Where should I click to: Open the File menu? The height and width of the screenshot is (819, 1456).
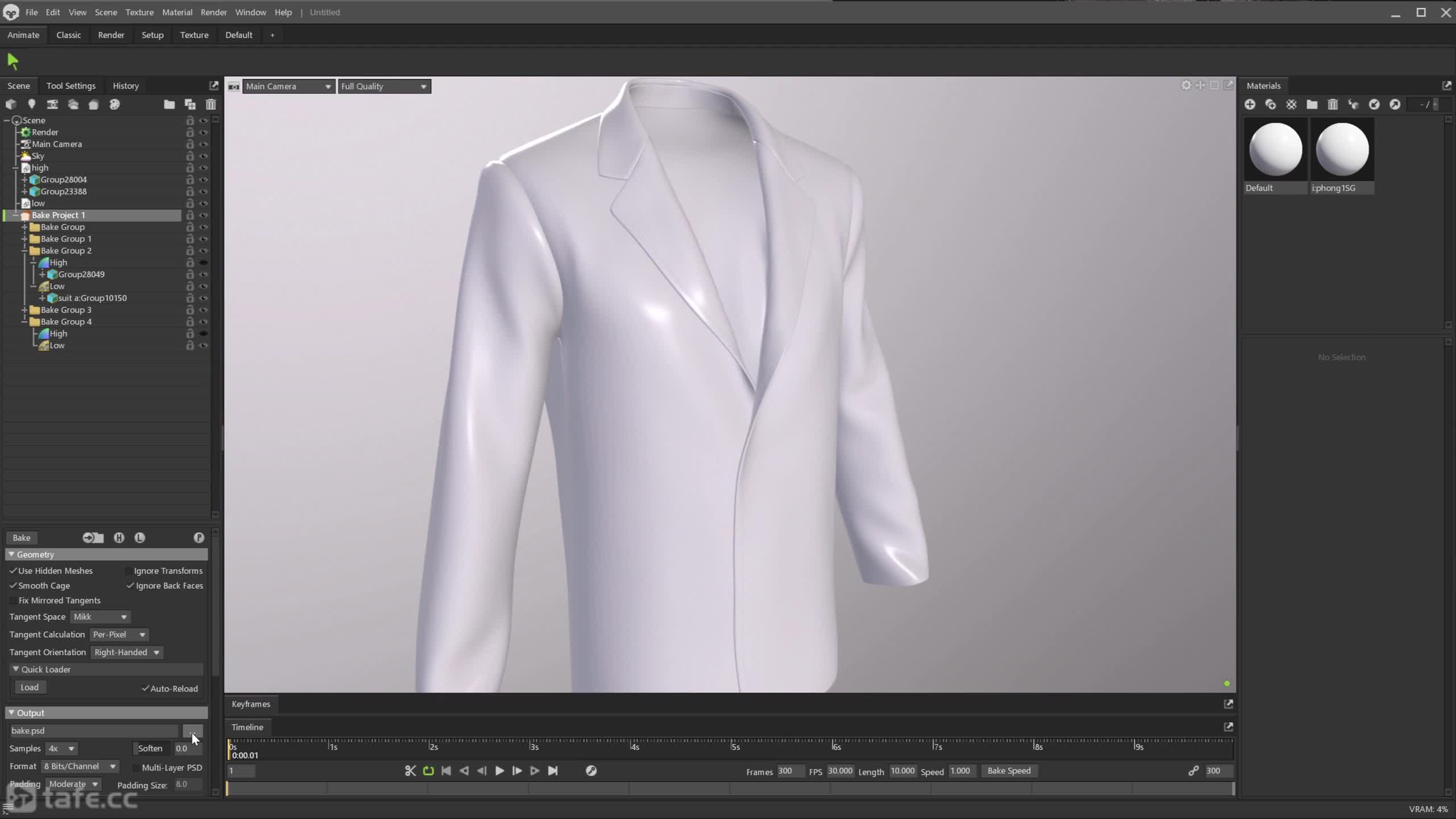pos(31,12)
